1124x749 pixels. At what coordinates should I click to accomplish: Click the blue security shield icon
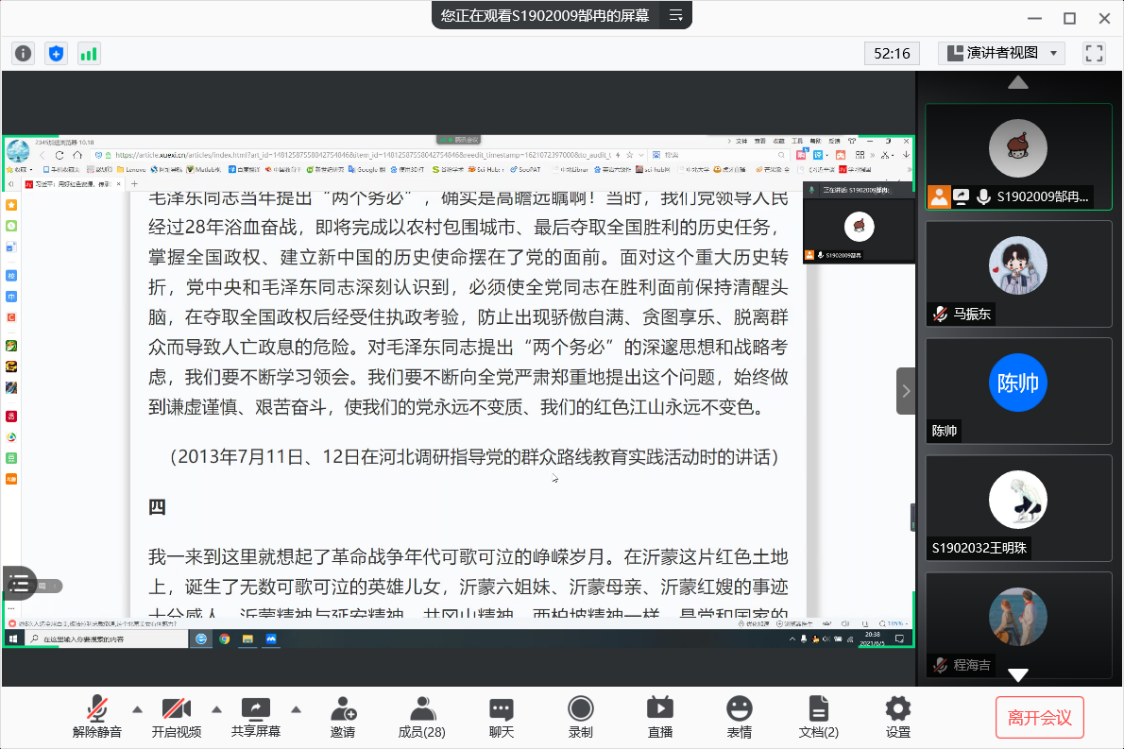[x=56, y=53]
